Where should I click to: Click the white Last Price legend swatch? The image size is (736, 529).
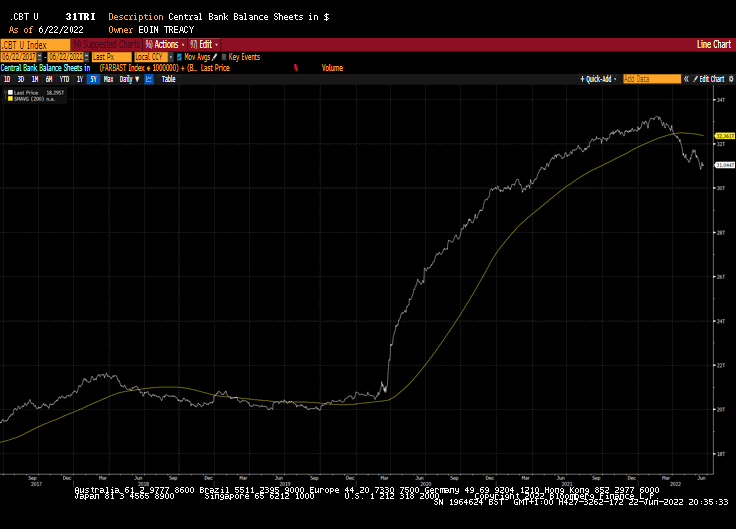click(x=10, y=92)
